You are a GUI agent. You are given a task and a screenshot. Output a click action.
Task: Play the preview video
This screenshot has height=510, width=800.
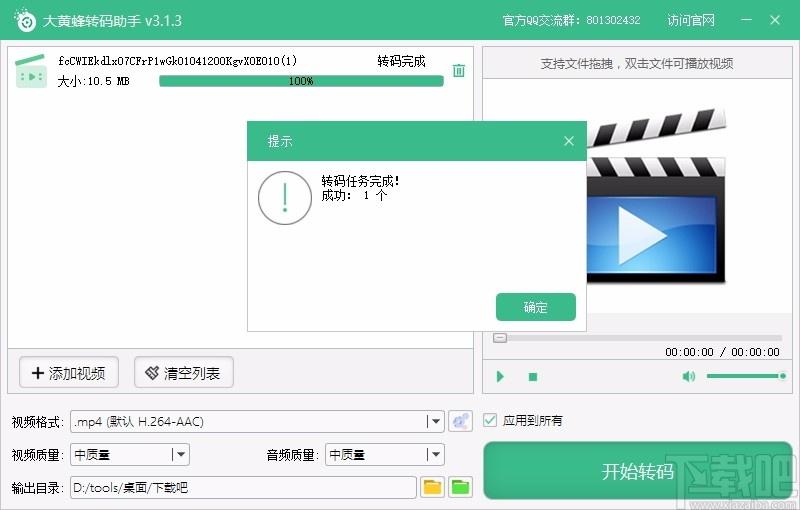point(500,376)
